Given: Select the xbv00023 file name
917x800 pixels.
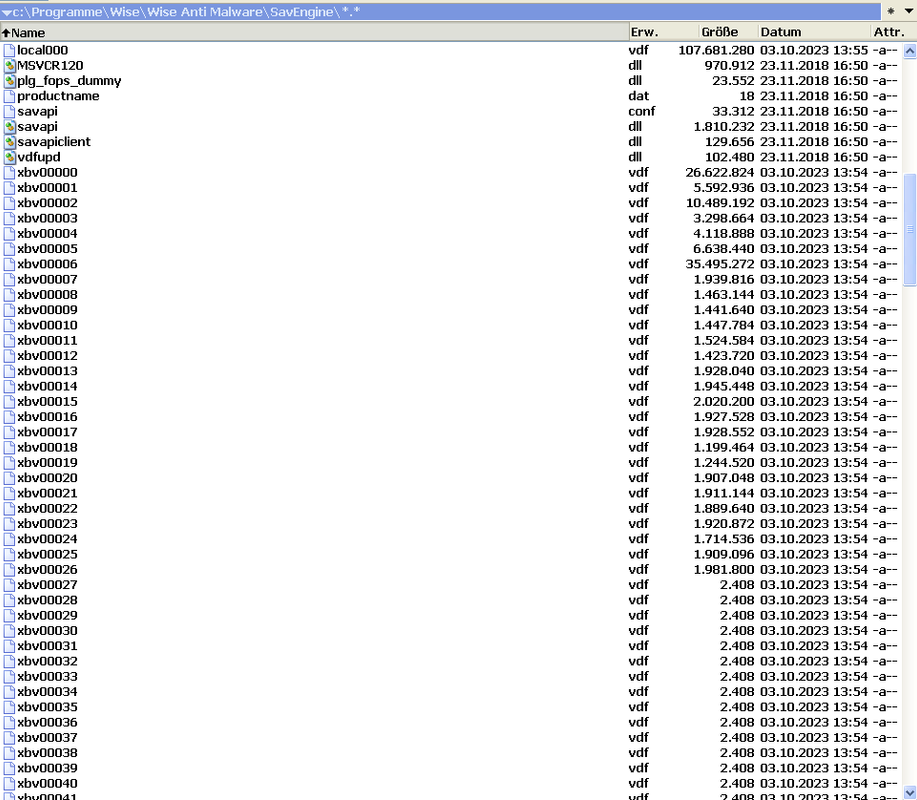Looking at the screenshot, I should point(47,523).
